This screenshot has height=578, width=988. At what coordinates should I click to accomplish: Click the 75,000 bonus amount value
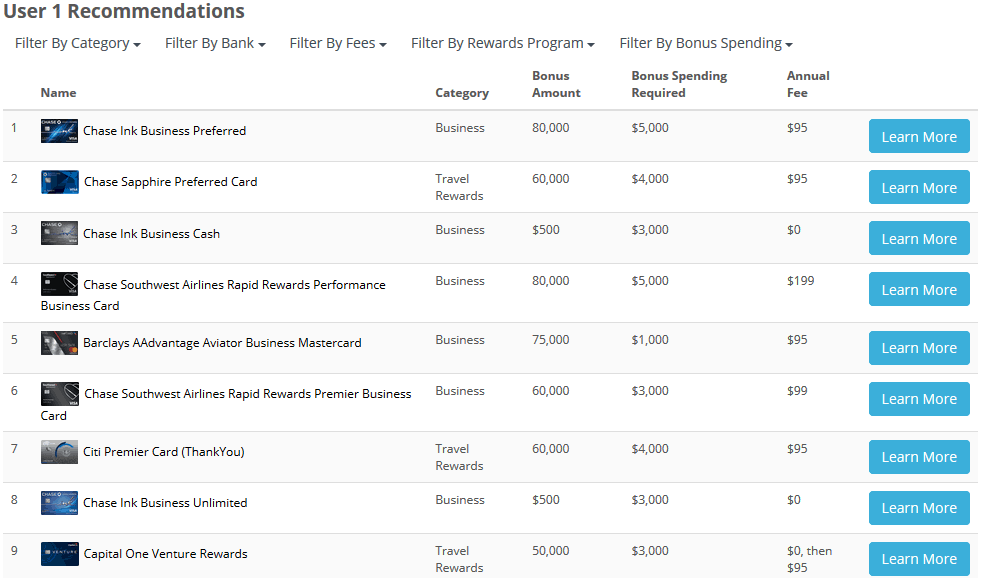550,340
